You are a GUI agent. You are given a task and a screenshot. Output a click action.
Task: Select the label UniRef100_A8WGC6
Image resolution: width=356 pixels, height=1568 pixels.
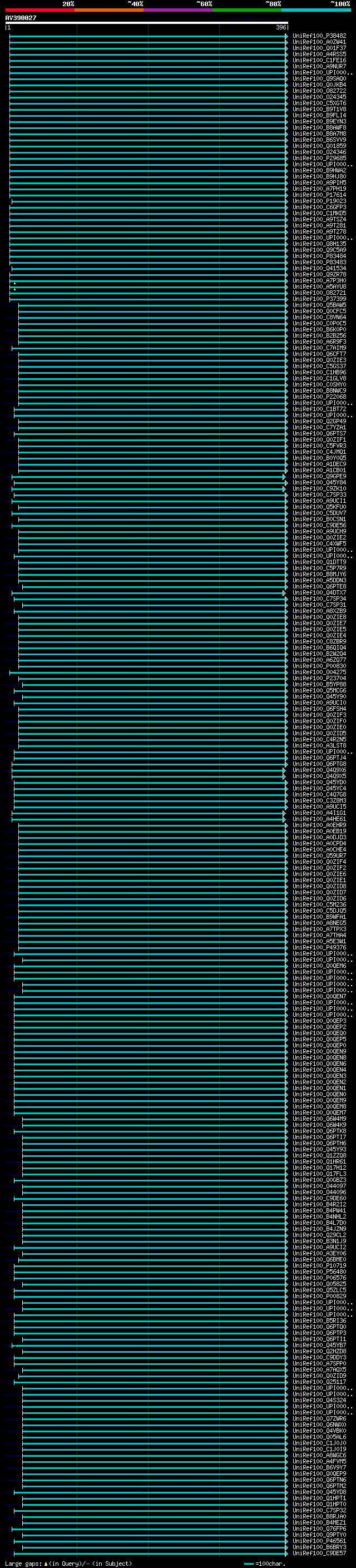click(319, 1456)
